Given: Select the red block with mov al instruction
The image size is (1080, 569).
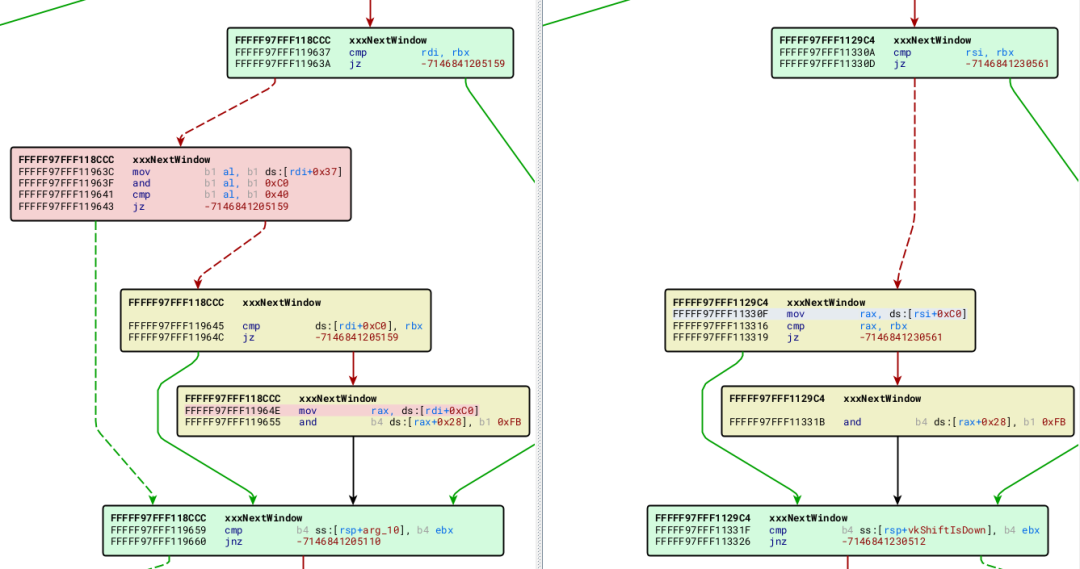Looking at the screenshot, I should pyautogui.click(x=180, y=184).
